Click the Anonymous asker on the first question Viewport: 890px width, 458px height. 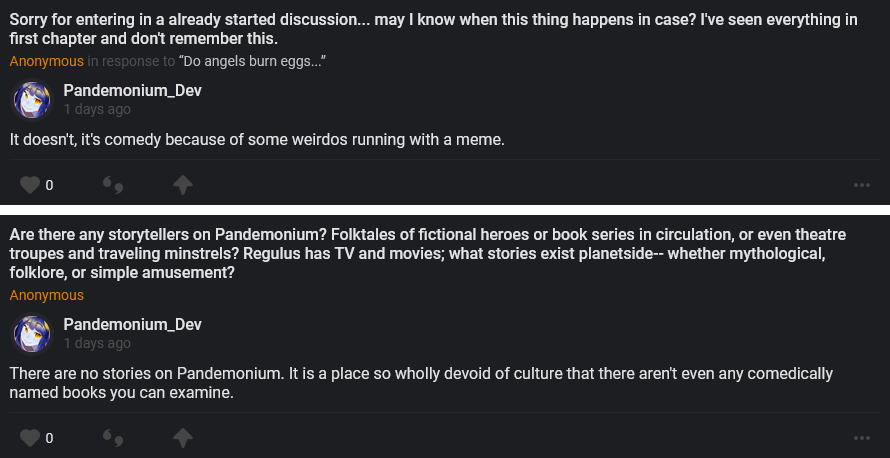pos(47,62)
